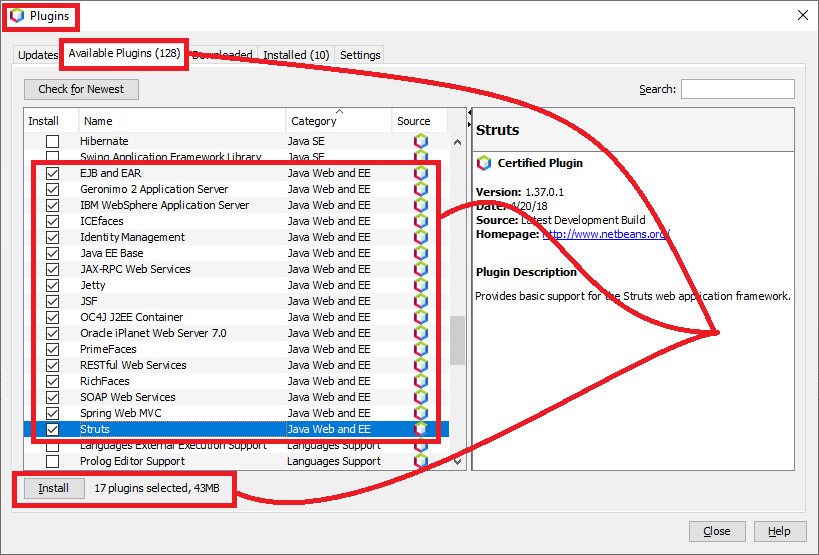Open the Available Plugins (128) tab
Viewport: 819px width, 555px height.
[124, 53]
